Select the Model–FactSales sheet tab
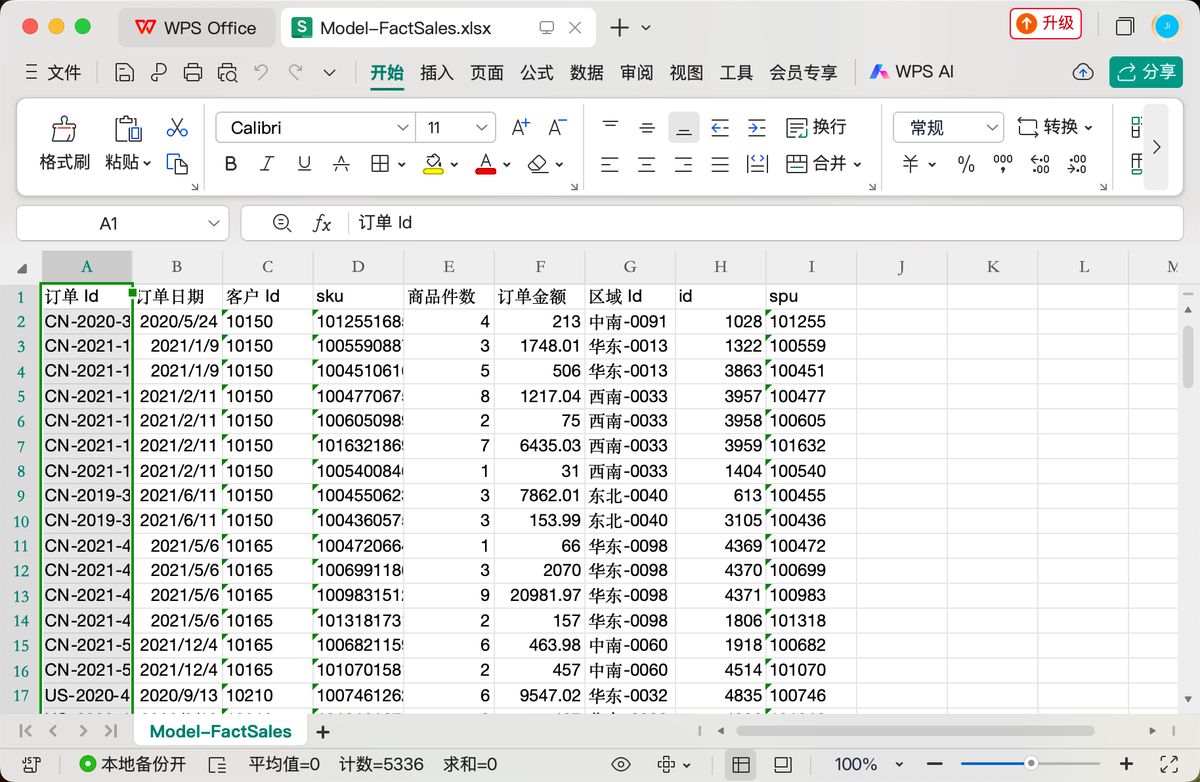Viewport: 1200px width, 782px height. tap(221, 731)
